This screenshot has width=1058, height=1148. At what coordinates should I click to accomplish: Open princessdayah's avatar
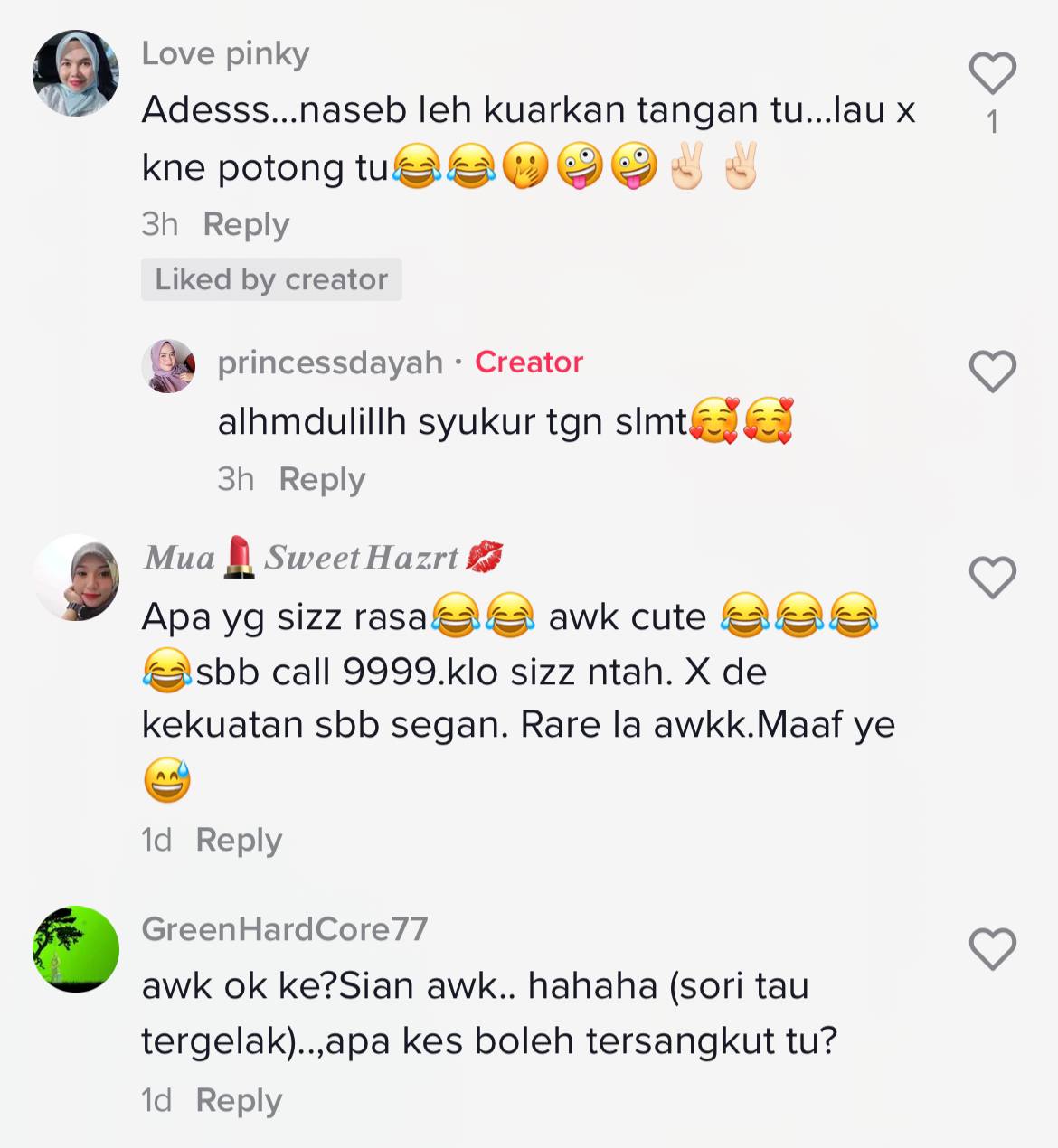(168, 366)
